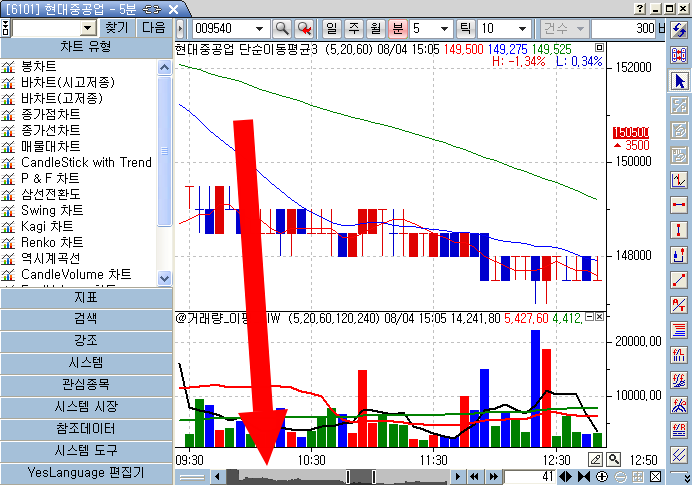The height and width of the screenshot is (485, 692).
Task: Click the zoom-in plus icon below the chart
Action: [x=602, y=476]
